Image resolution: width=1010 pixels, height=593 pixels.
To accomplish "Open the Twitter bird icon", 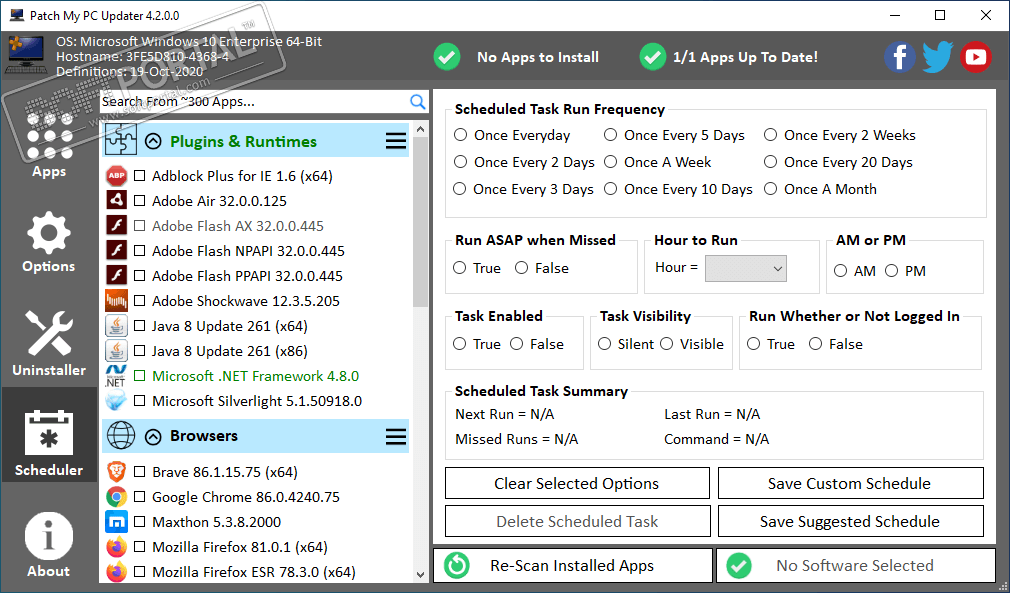I will click(938, 57).
